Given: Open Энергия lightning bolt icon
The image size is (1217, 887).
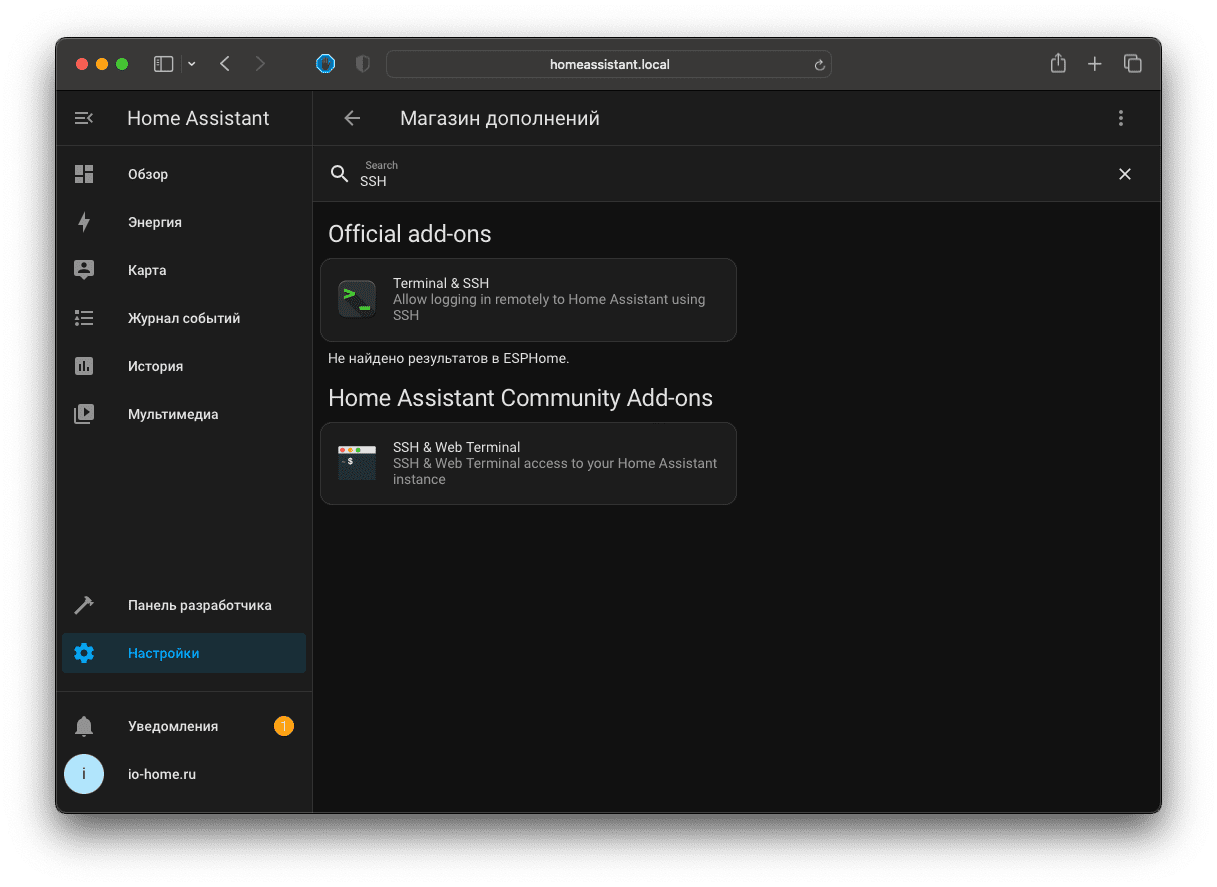Looking at the screenshot, I should 84,222.
